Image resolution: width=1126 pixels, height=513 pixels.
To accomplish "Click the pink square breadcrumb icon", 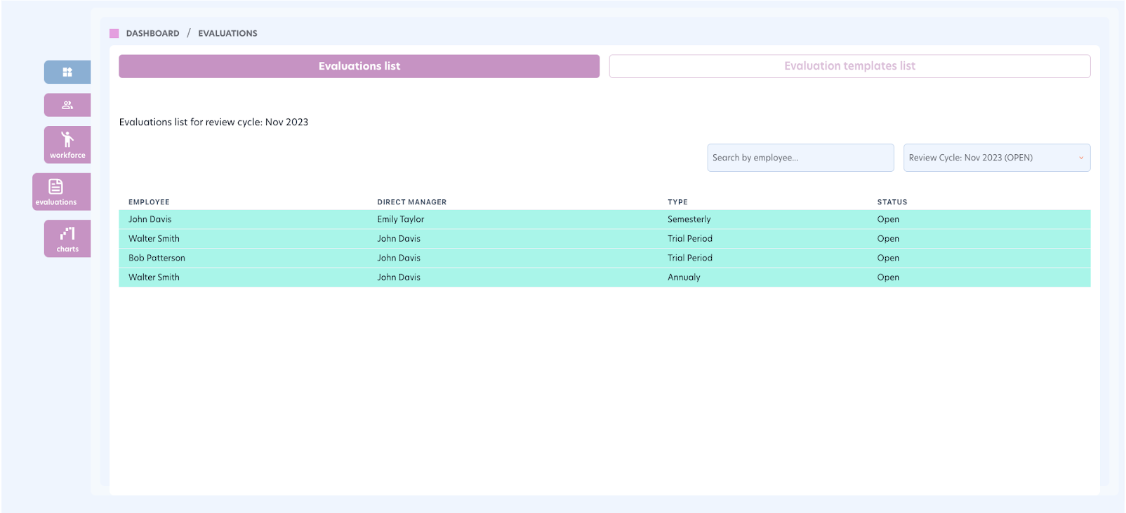I will click(114, 33).
